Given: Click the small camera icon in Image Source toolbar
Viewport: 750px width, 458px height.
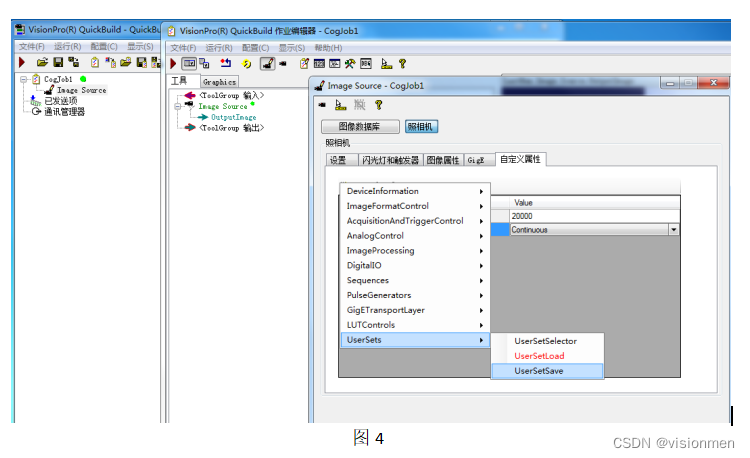Looking at the screenshot, I should pos(322,105).
